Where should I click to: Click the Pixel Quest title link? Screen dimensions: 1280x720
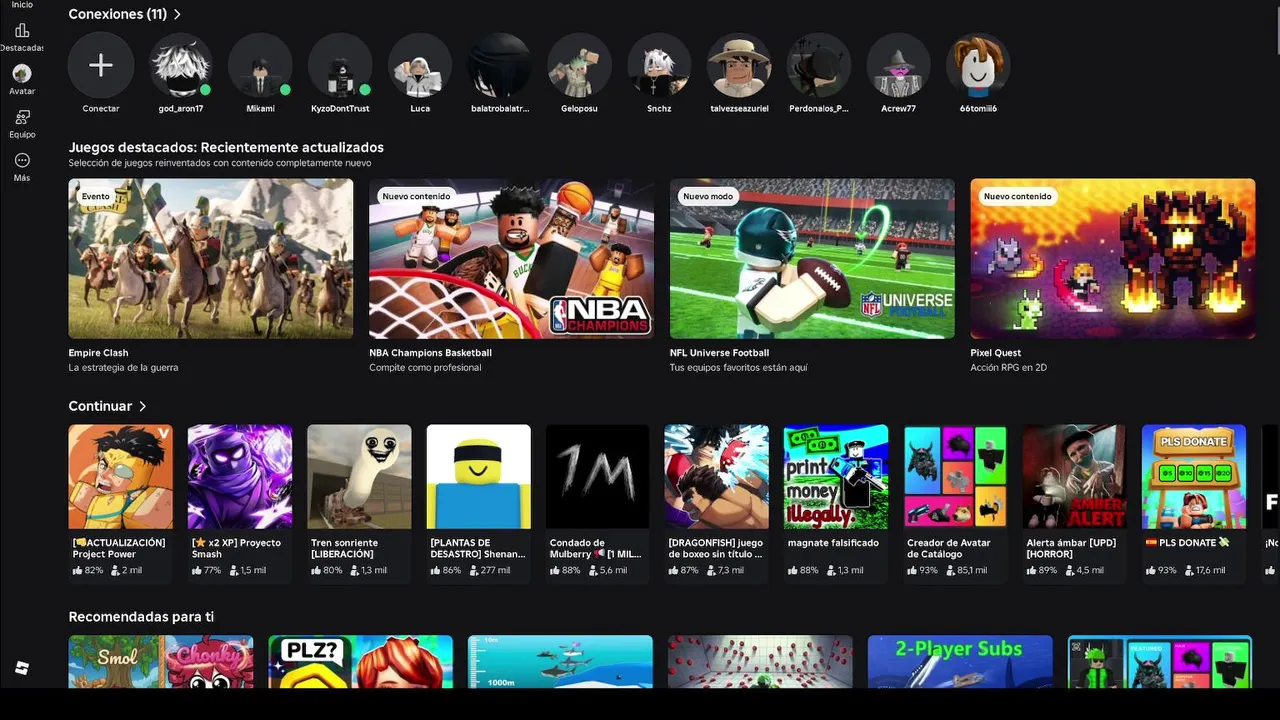tap(995, 353)
